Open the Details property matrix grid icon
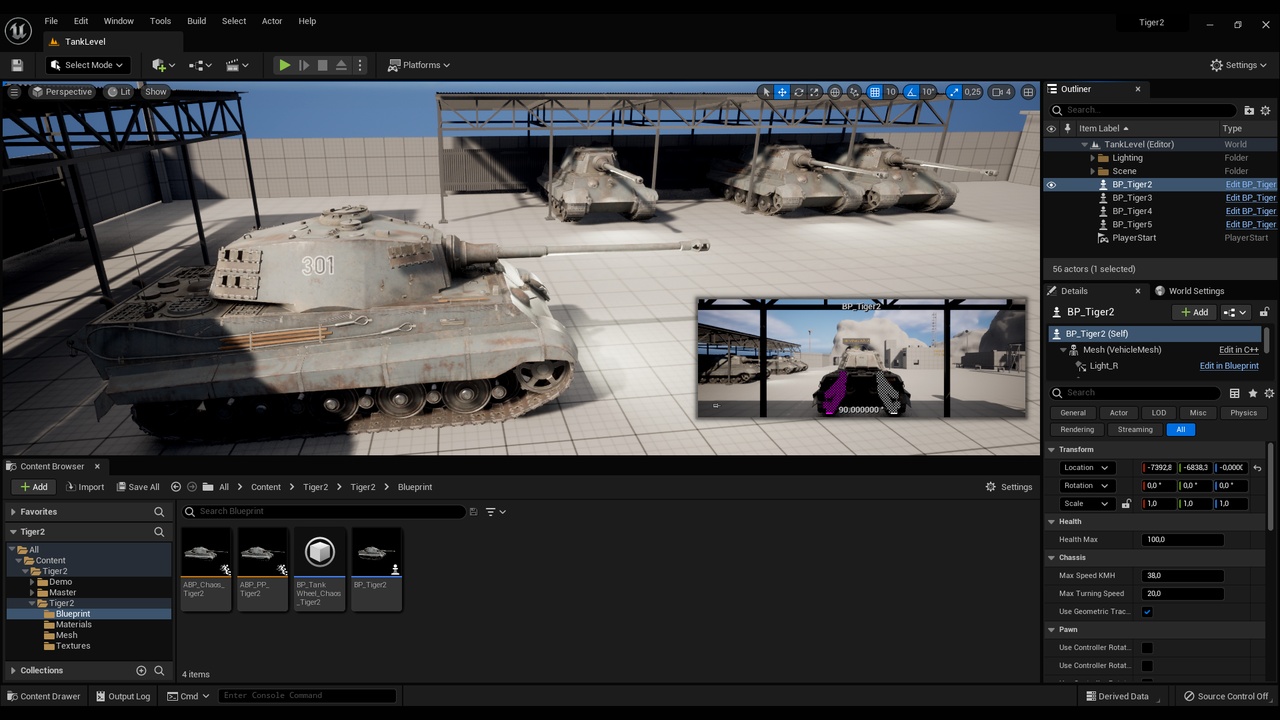This screenshot has width=1280, height=720. tap(1235, 393)
